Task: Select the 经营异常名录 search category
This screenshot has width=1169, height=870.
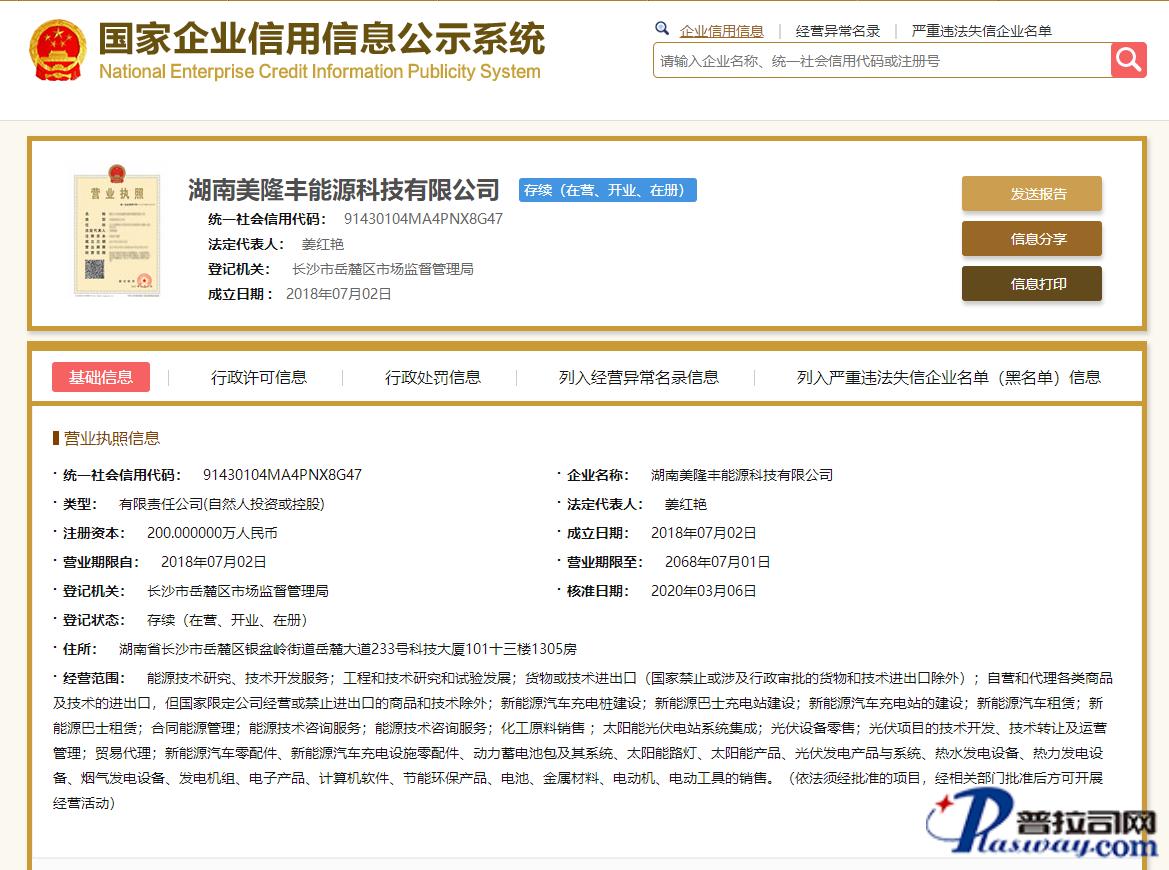Action: [838, 31]
